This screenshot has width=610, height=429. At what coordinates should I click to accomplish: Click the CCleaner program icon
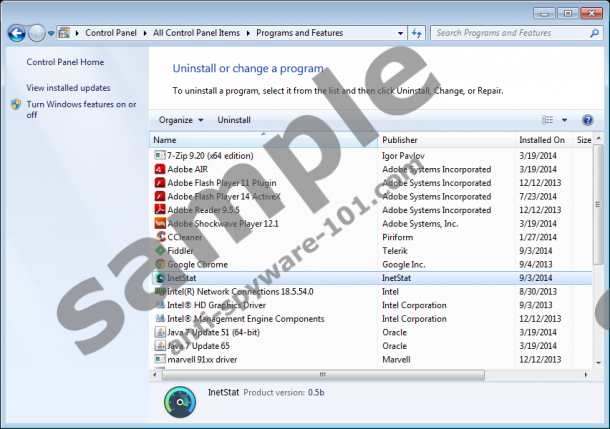click(160, 237)
